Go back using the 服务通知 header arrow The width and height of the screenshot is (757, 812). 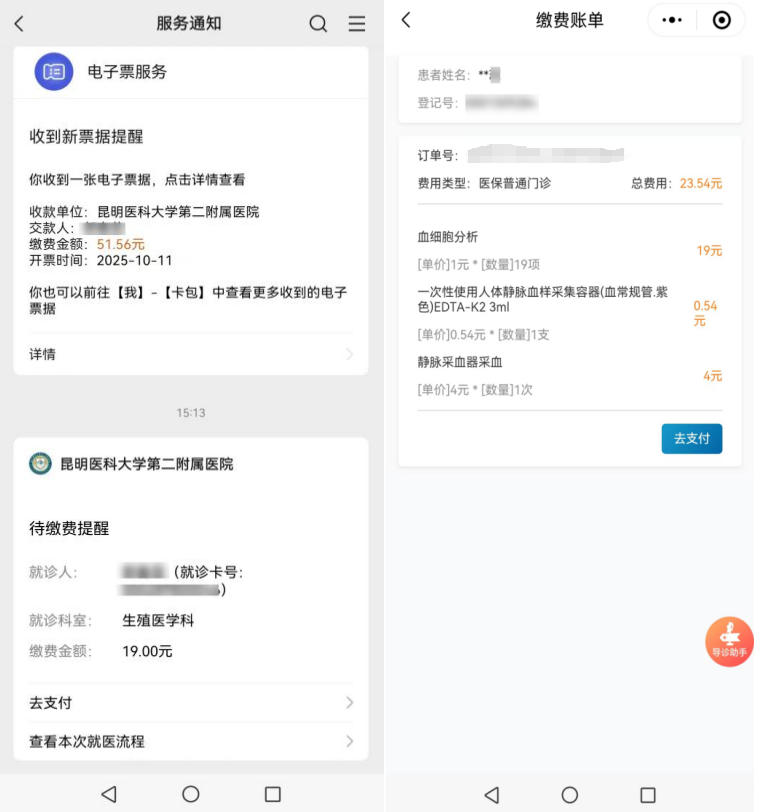(19, 24)
